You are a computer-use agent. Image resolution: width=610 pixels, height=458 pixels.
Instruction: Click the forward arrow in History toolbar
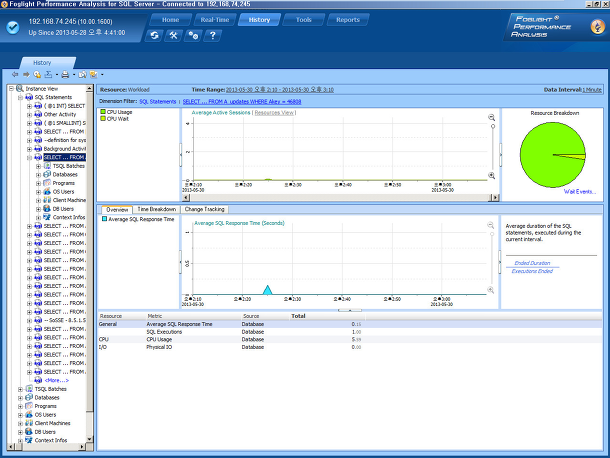tap(26, 74)
